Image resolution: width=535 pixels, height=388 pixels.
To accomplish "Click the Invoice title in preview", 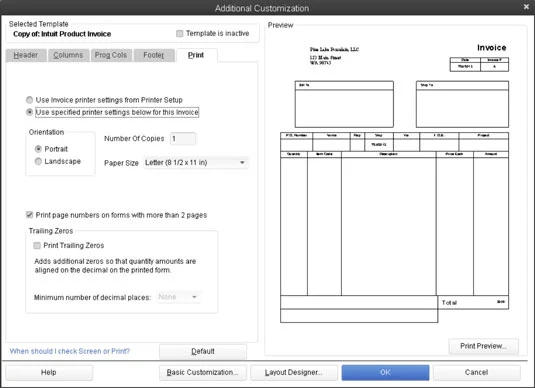I will point(492,48).
